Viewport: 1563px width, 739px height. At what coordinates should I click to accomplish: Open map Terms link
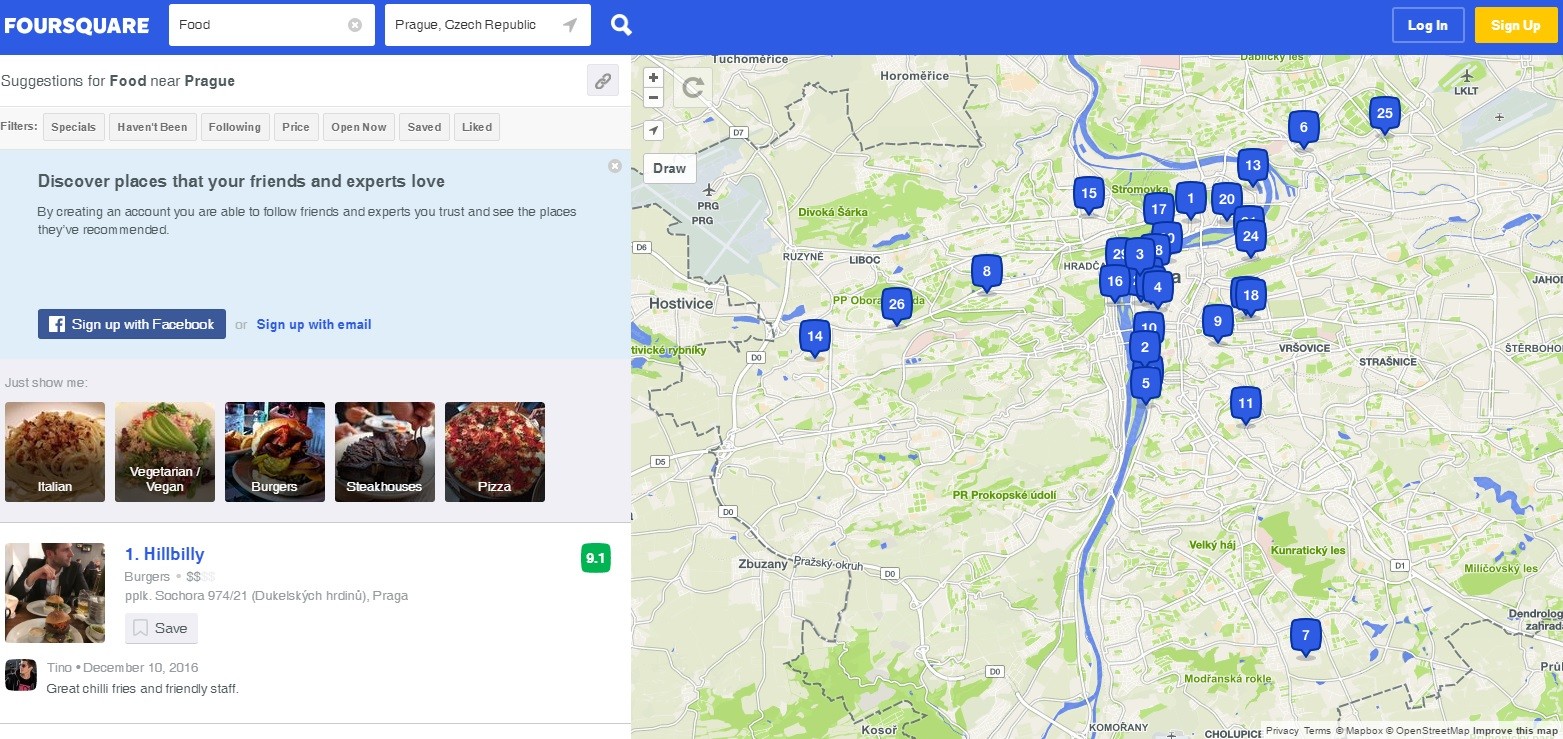tap(1317, 731)
